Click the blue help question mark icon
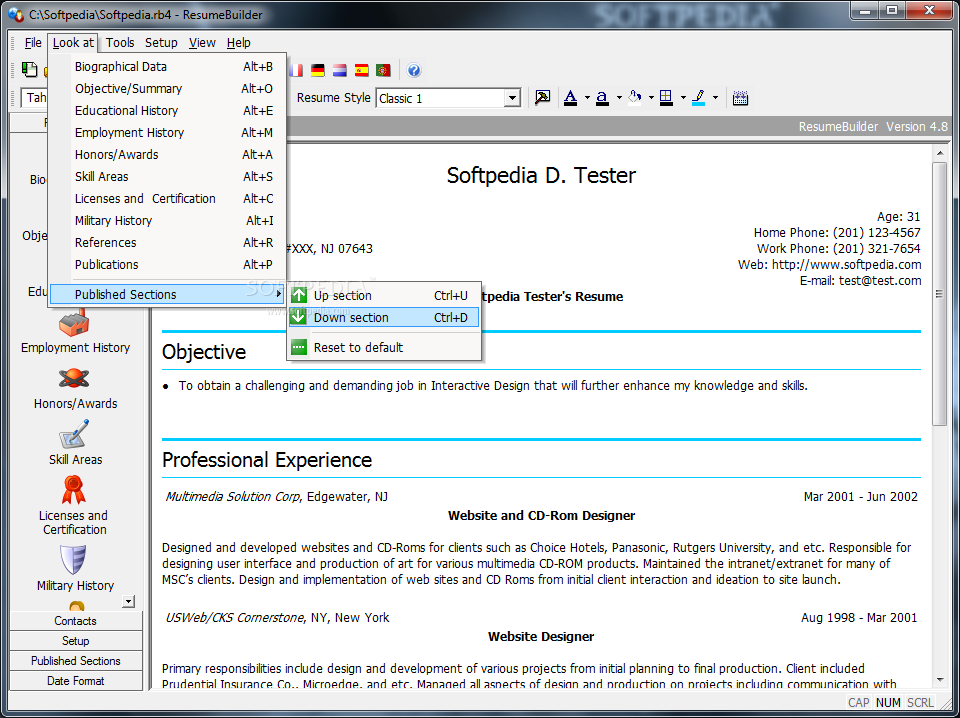960x718 pixels. pos(414,70)
